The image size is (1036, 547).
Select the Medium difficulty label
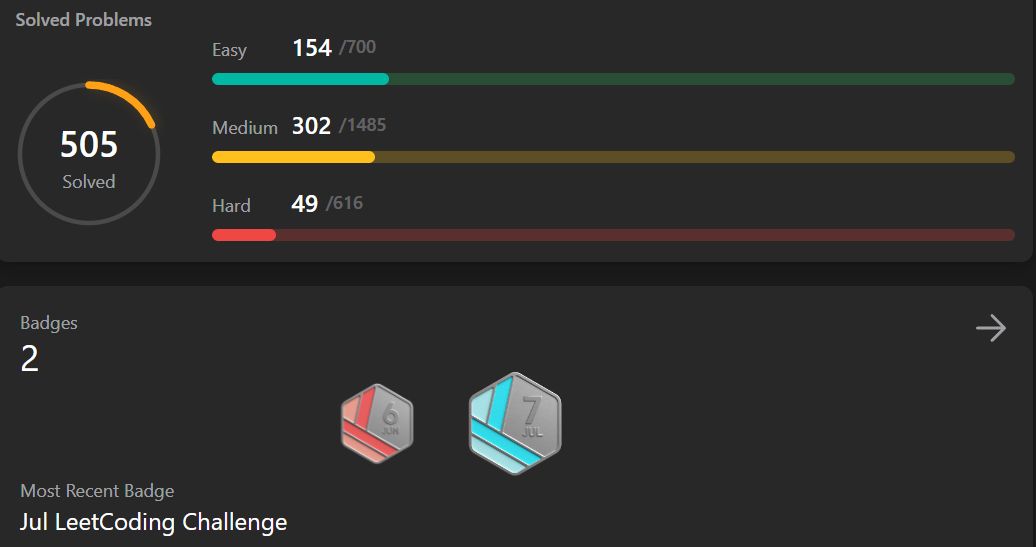click(244, 128)
